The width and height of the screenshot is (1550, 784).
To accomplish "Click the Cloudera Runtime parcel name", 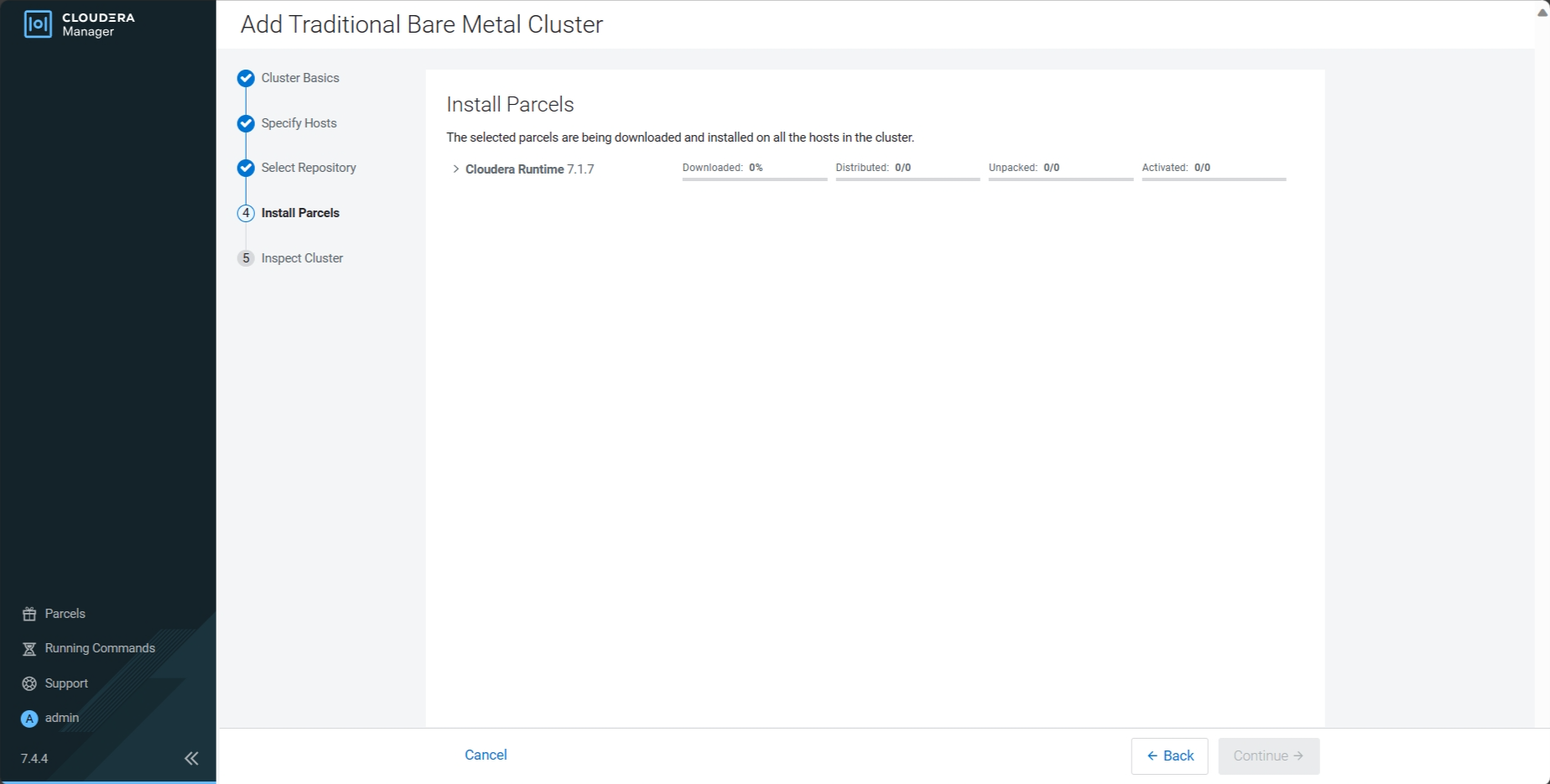I will tap(514, 169).
